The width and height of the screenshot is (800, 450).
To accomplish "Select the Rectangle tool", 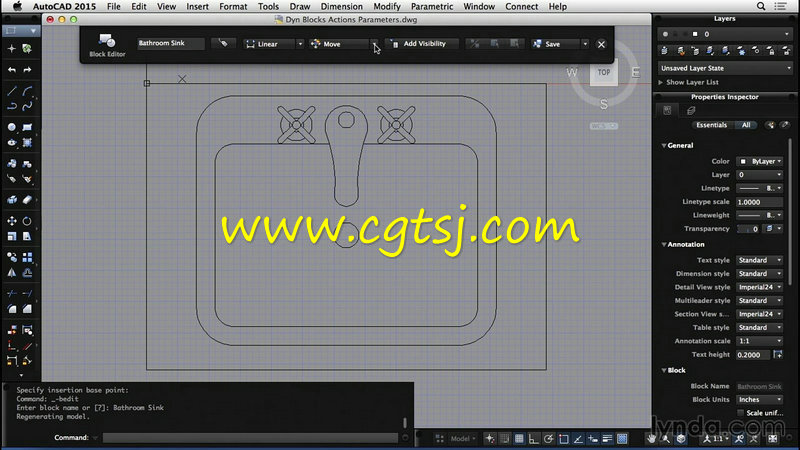I will tap(28, 127).
